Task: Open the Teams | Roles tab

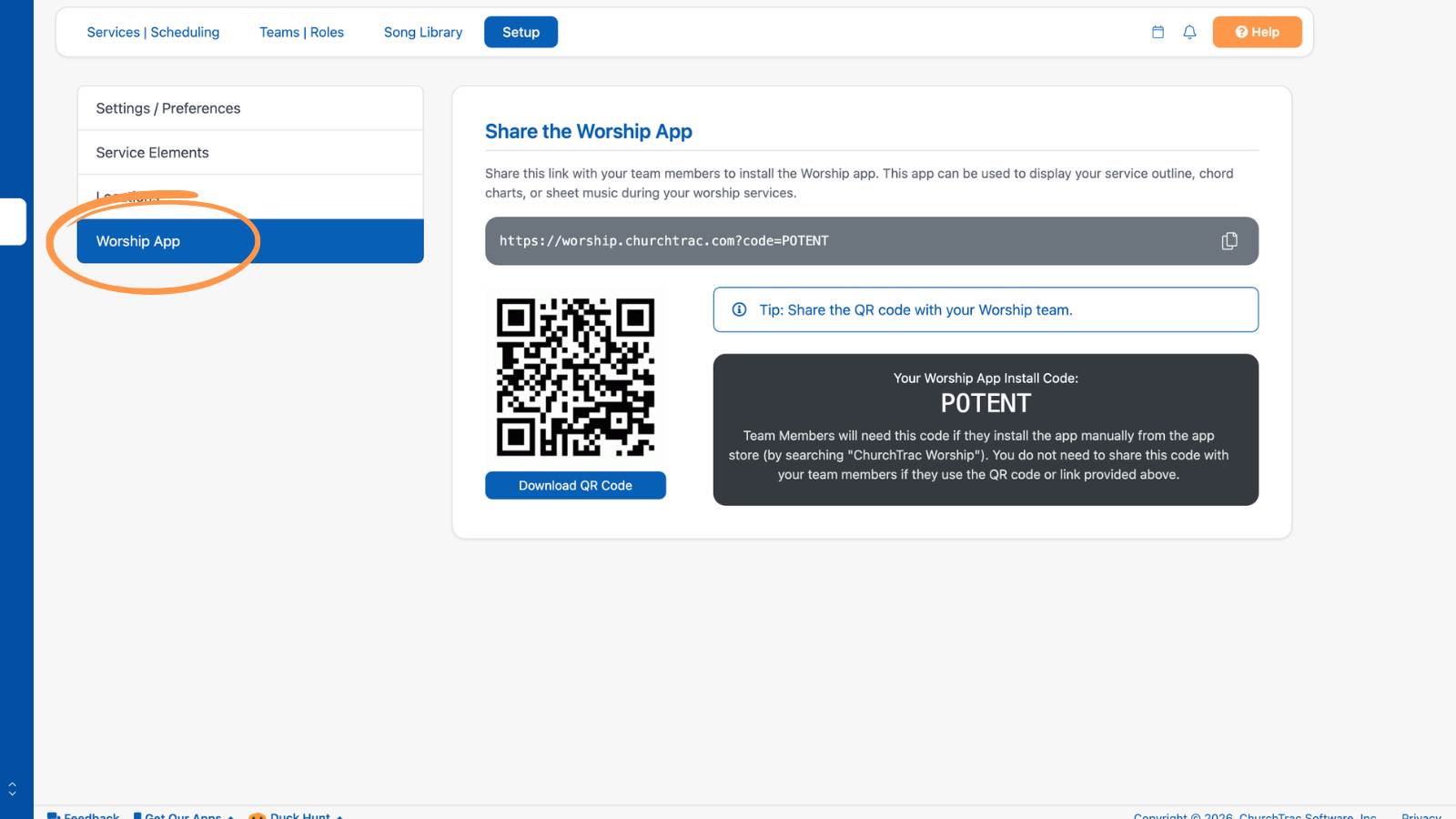Action: click(301, 32)
